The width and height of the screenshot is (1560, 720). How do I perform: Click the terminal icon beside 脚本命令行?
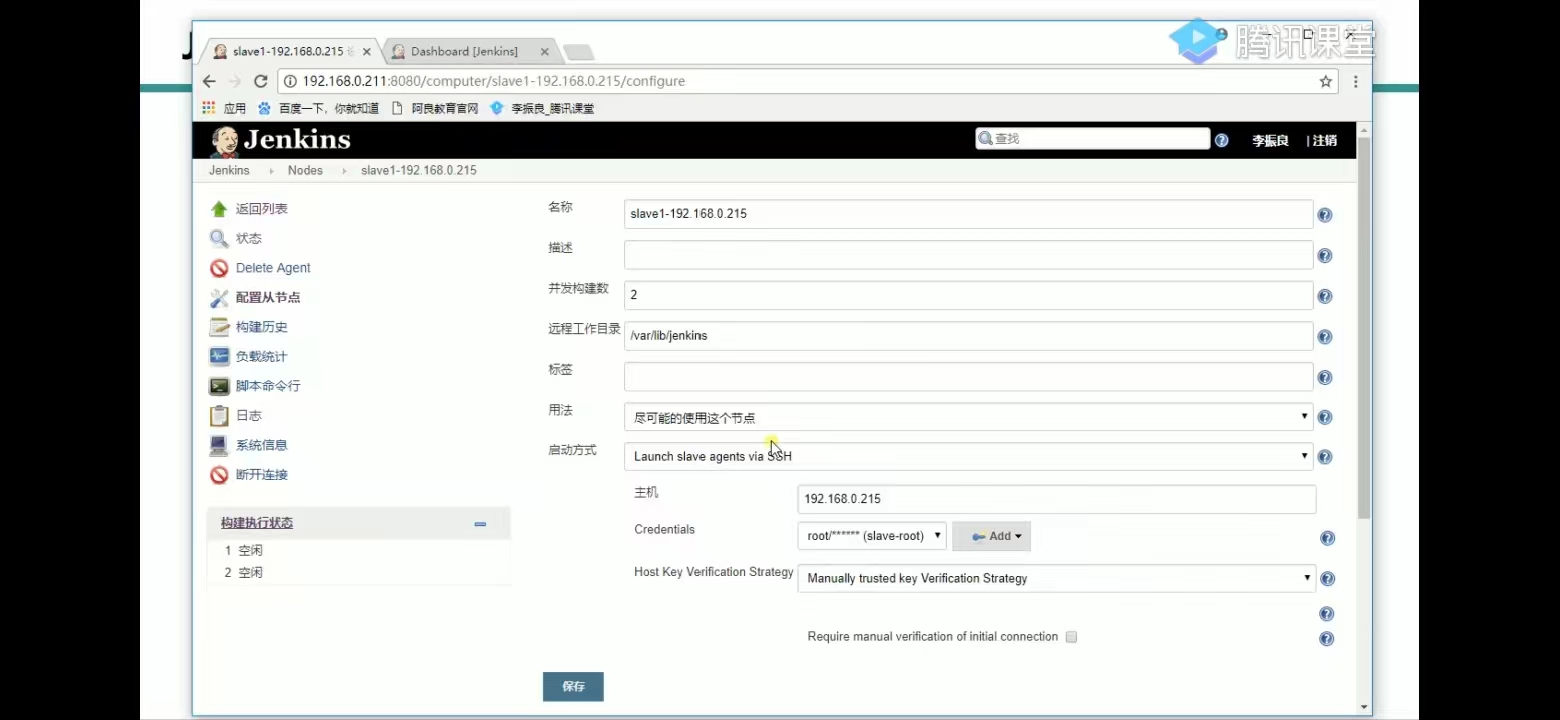(219, 386)
